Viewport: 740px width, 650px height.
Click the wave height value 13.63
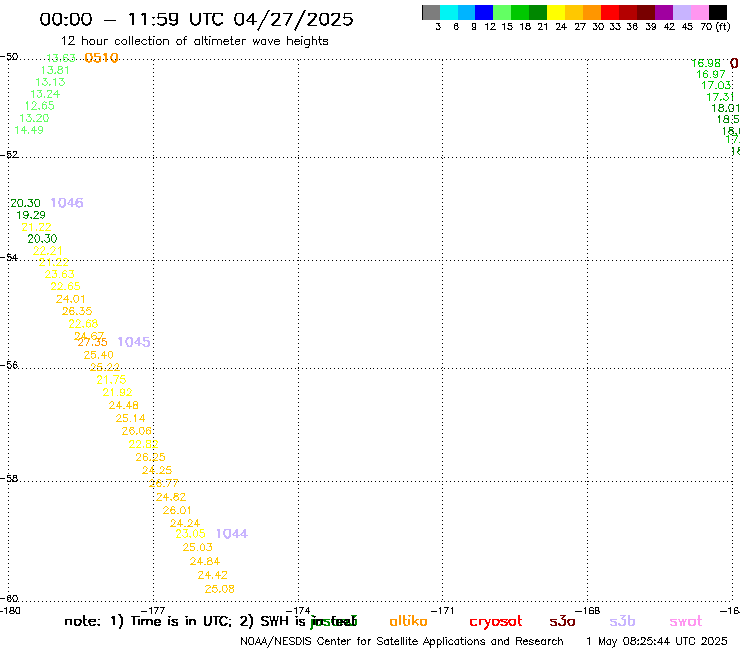click(x=61, y=58)
